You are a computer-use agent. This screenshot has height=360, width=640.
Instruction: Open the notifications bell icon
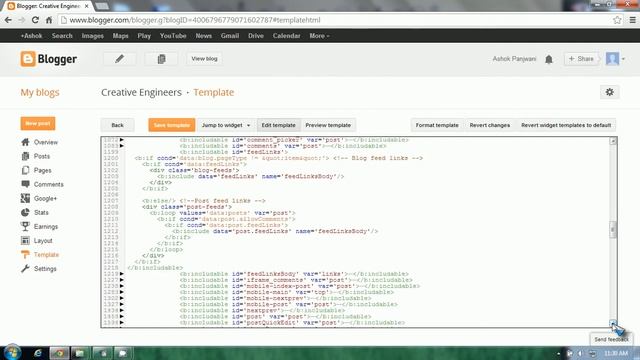[549, 59]
